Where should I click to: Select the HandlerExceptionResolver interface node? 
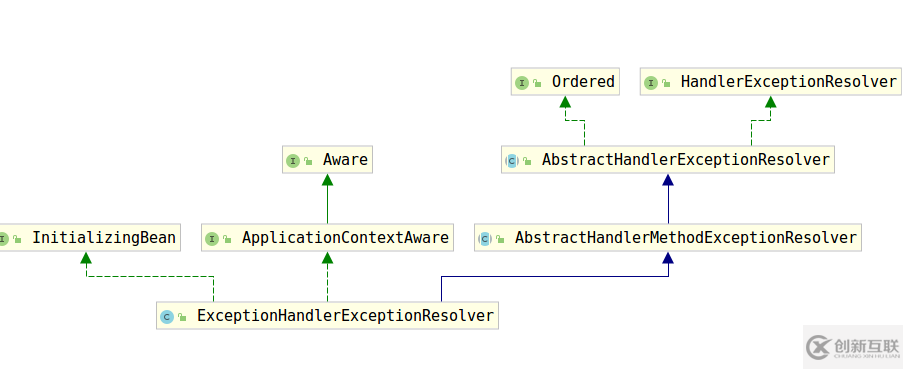771,81
